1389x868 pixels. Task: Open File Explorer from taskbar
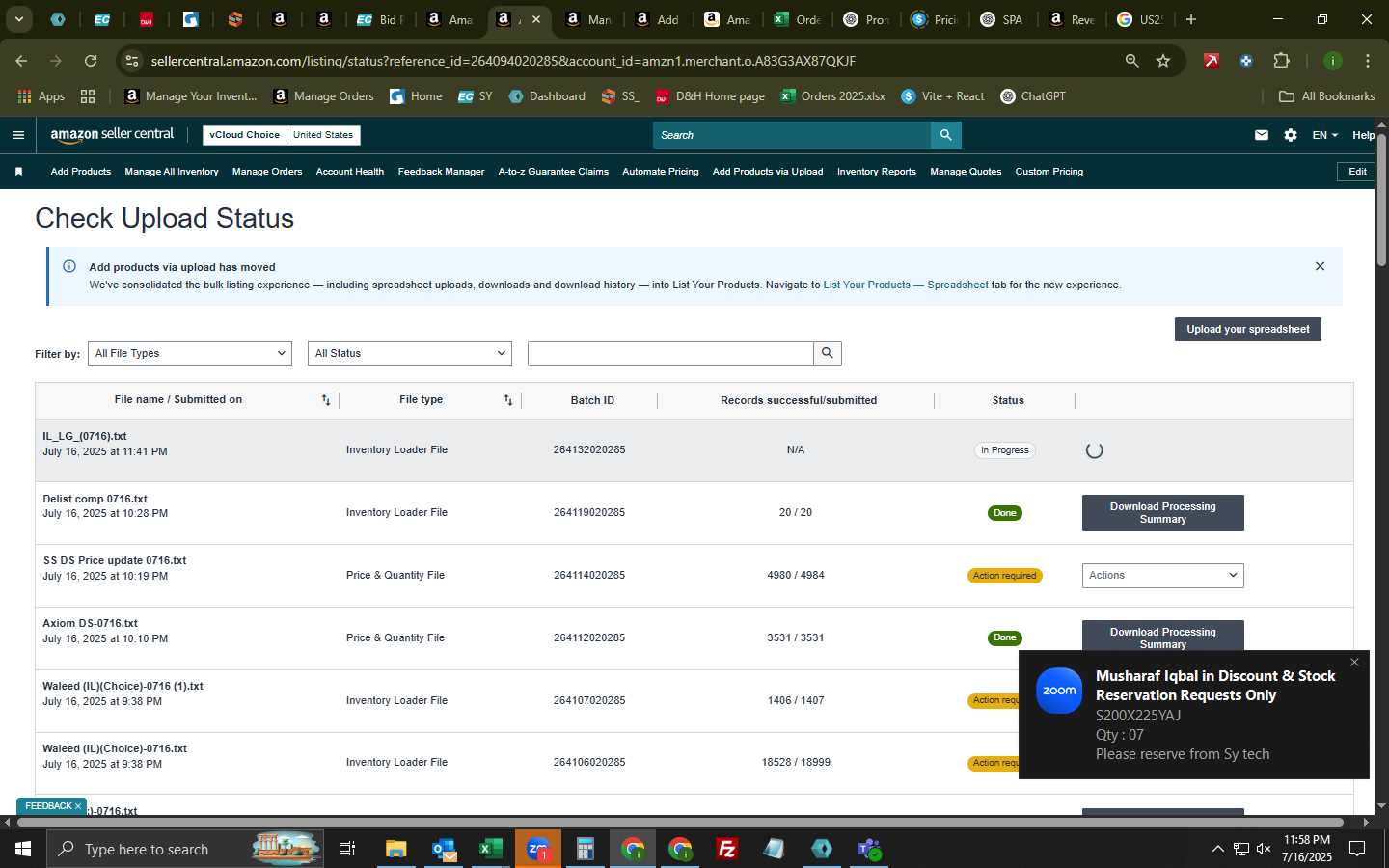click(396, 849)
